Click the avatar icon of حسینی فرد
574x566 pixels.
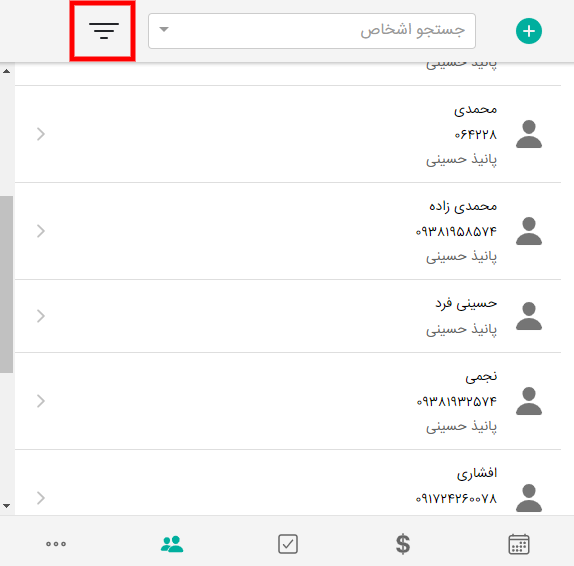[x=529, y=316]
